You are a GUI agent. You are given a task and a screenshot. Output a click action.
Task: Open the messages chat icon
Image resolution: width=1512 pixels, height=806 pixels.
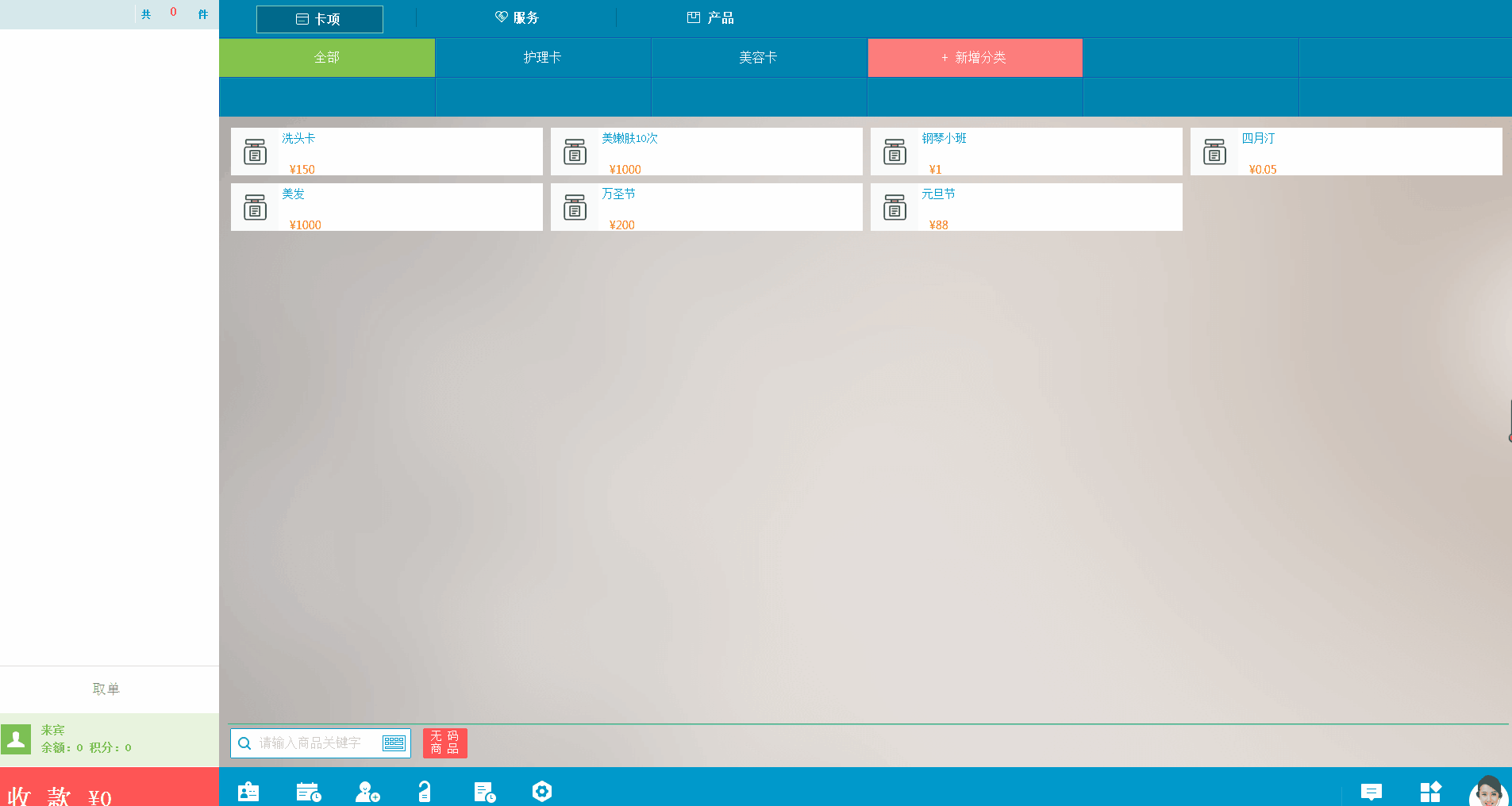pos(1372,792)
